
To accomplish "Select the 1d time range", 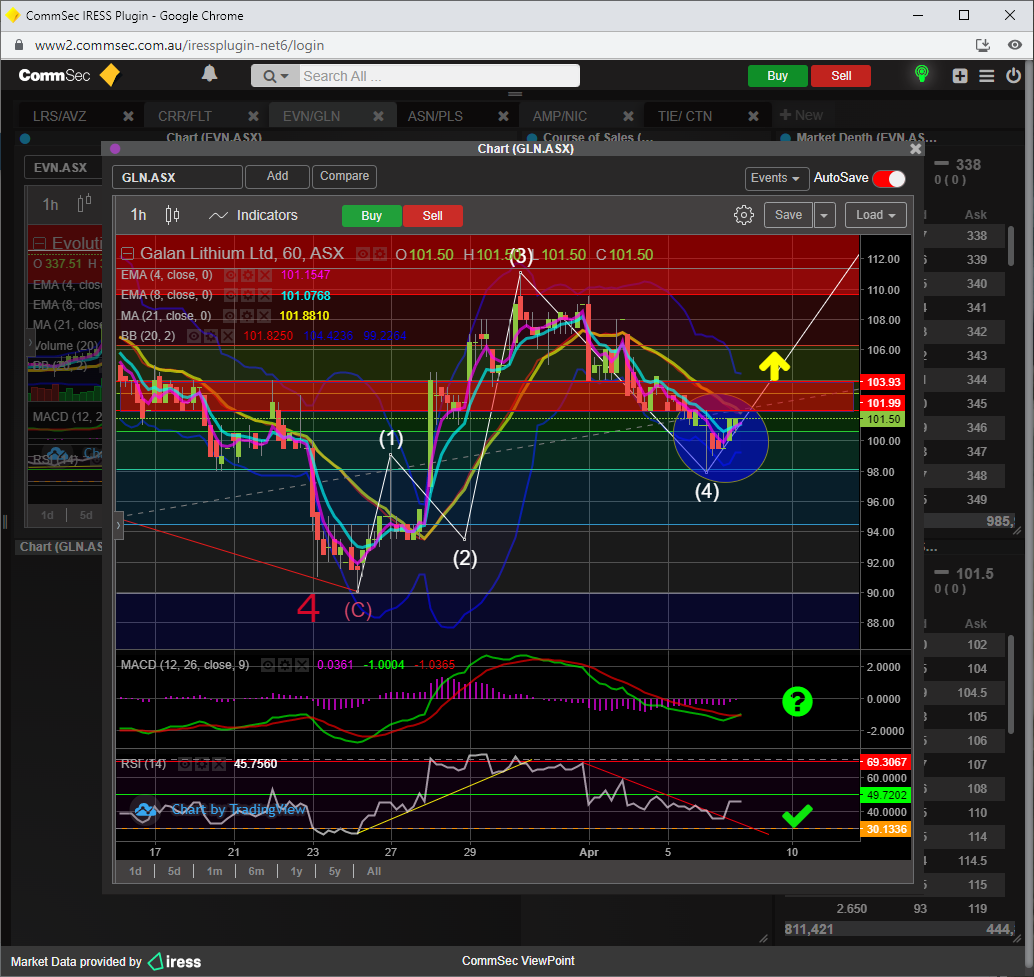I will point(135,872).
